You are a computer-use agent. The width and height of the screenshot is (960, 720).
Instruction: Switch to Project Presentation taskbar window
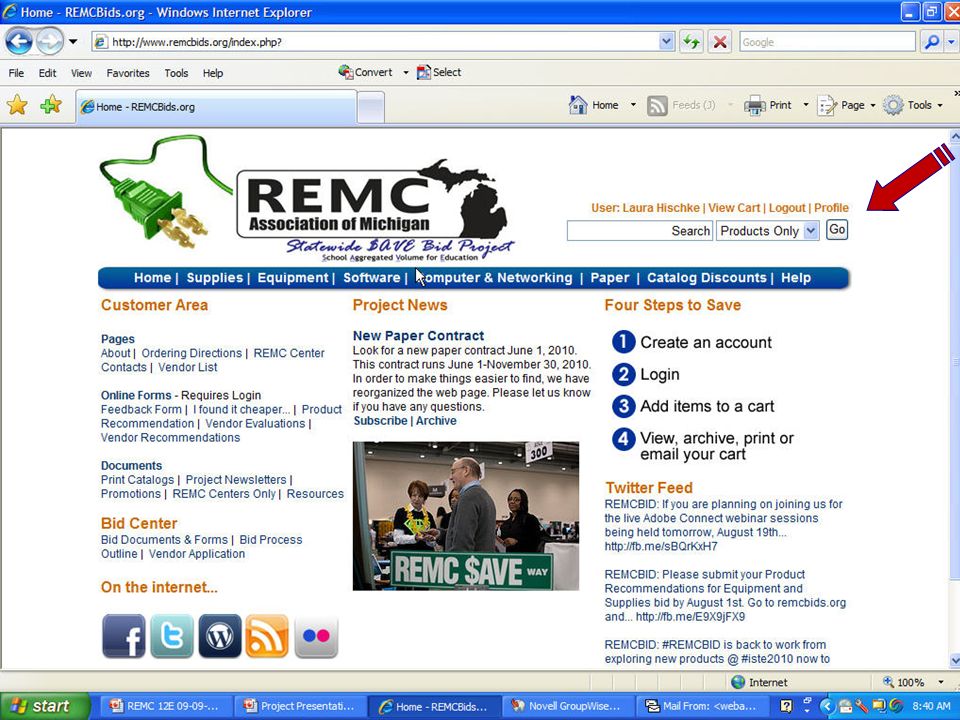tap(300, 706)
